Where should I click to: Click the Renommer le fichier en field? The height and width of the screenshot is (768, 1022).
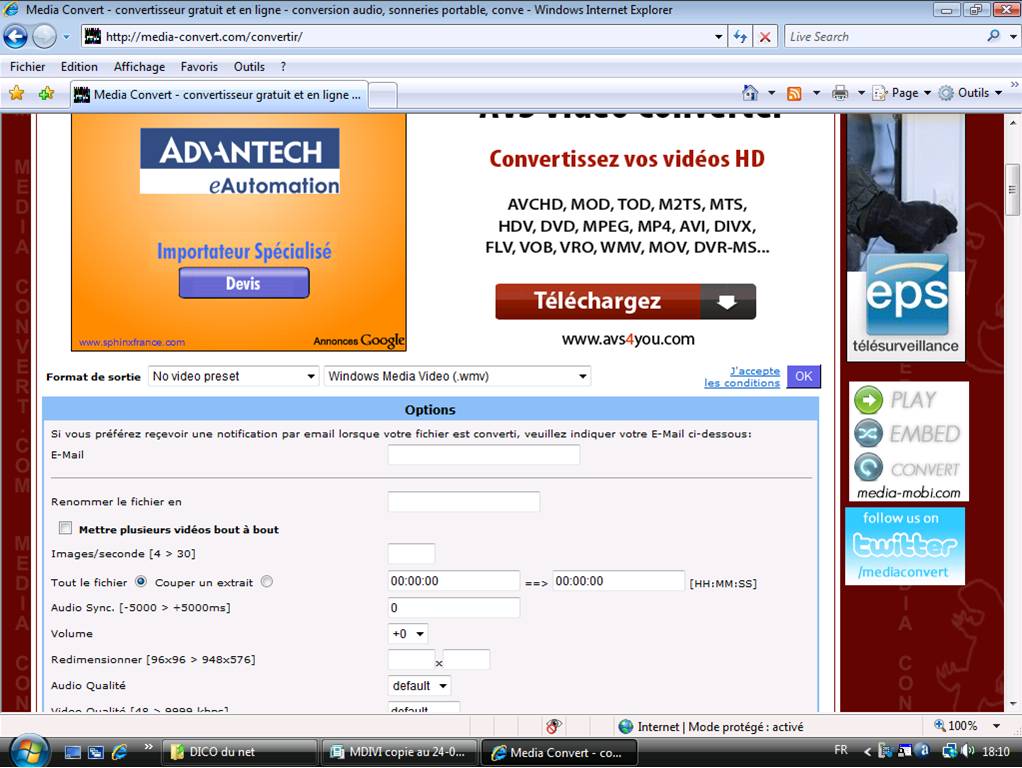(x=463, y=501)
